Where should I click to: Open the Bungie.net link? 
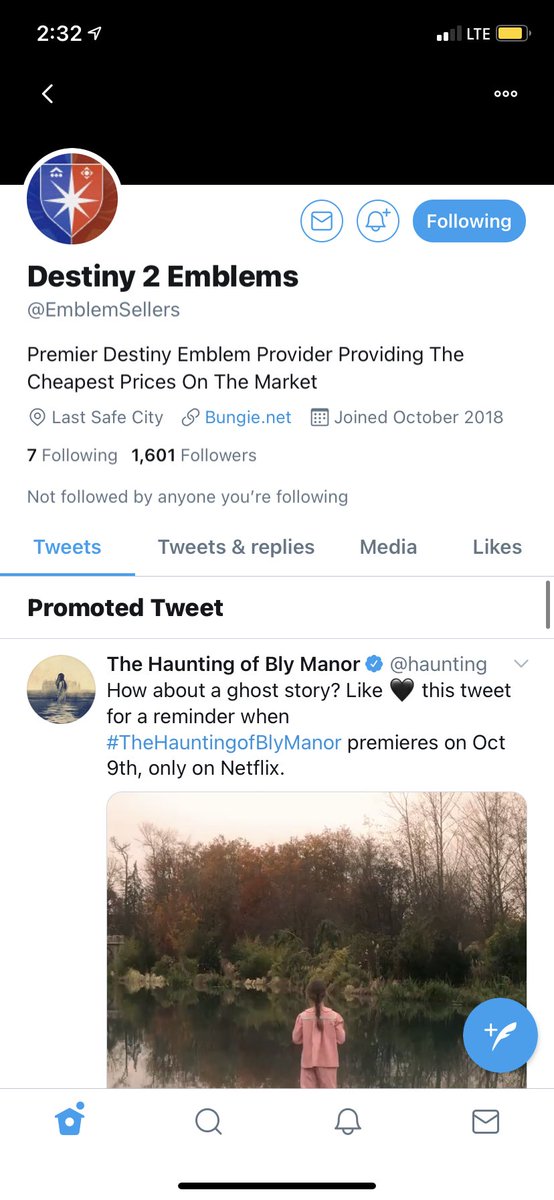click(x=248, y=417)
